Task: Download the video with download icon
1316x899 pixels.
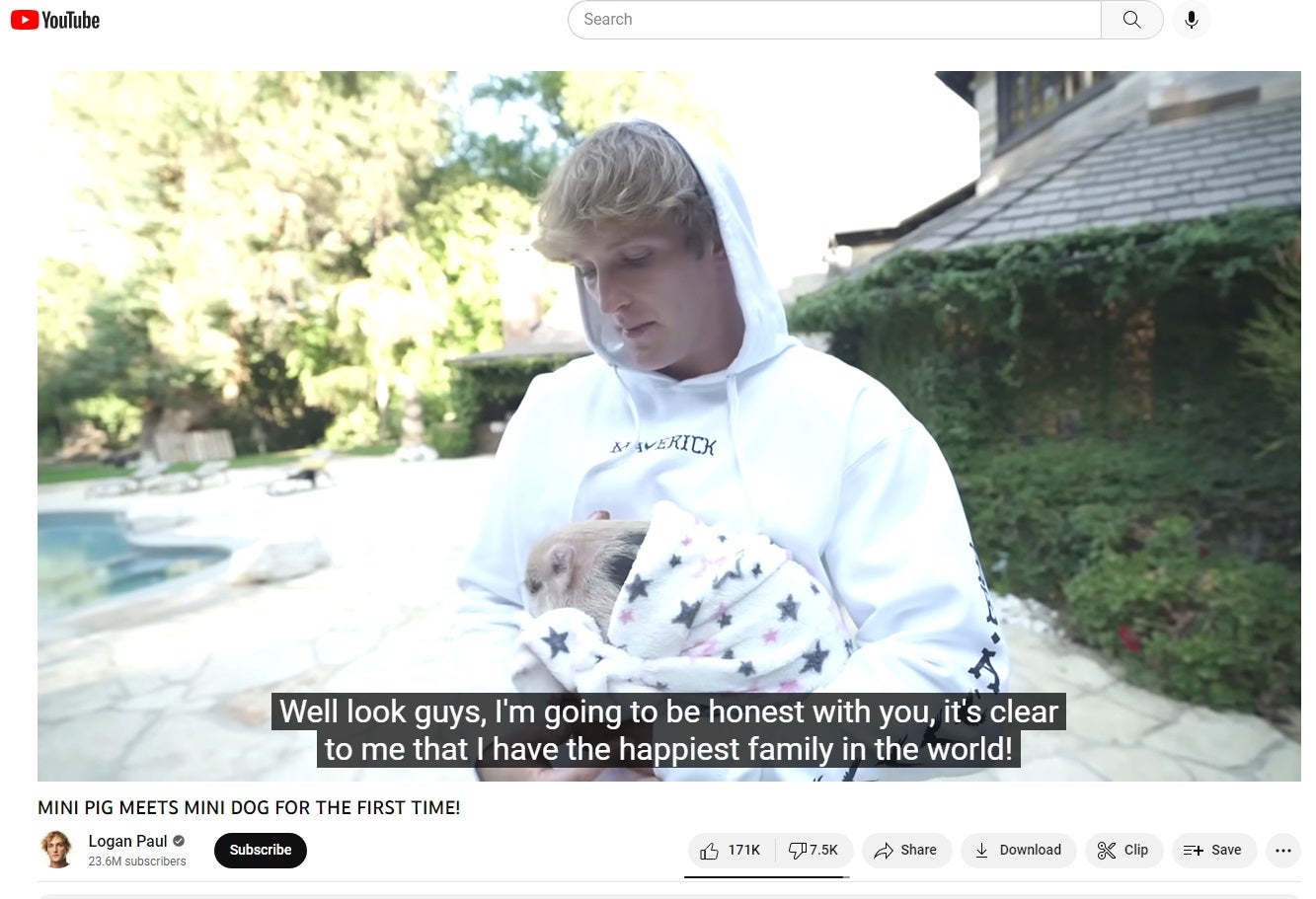Action: [1018, 850]
